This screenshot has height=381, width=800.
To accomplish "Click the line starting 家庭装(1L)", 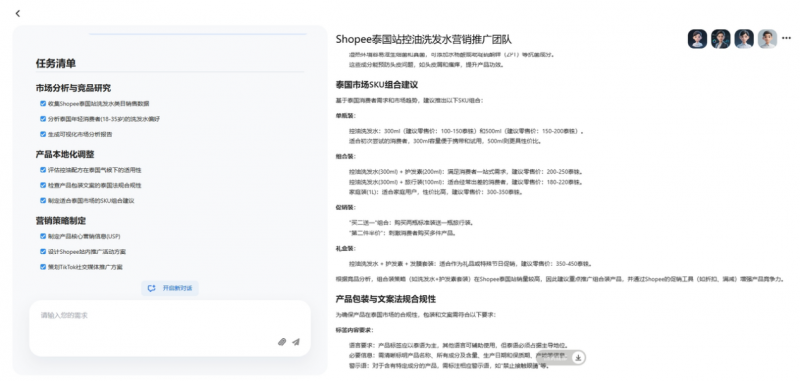I will [435, 192].
